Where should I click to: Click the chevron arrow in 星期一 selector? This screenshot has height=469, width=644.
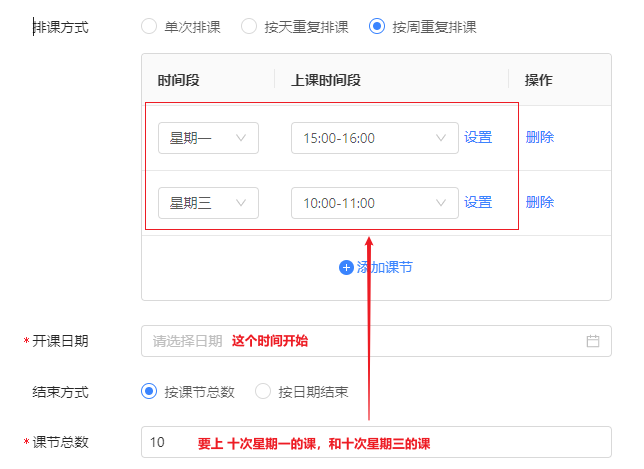coord(241,138)
